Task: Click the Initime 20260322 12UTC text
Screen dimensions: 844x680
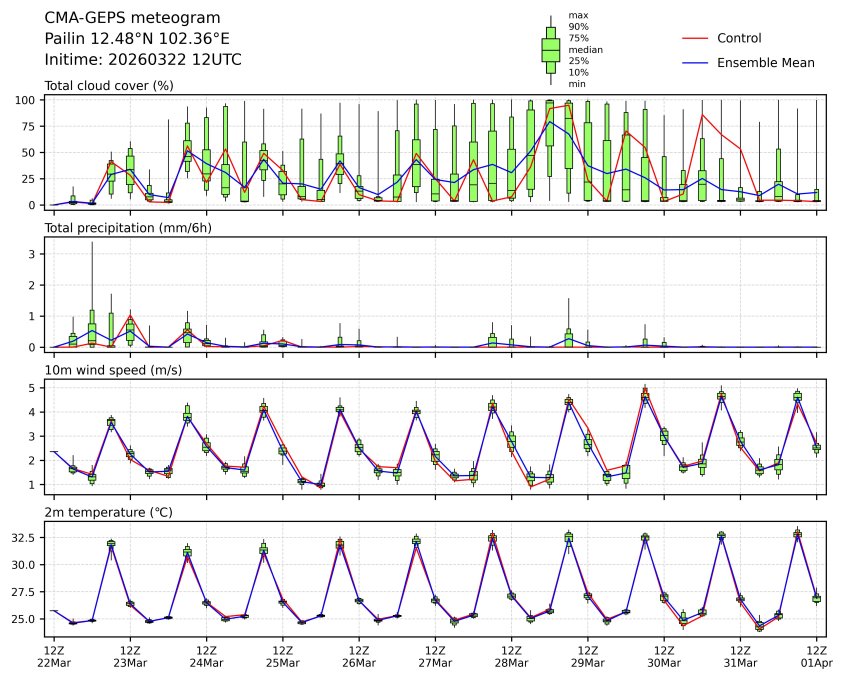Action: [x=143, y=59]
